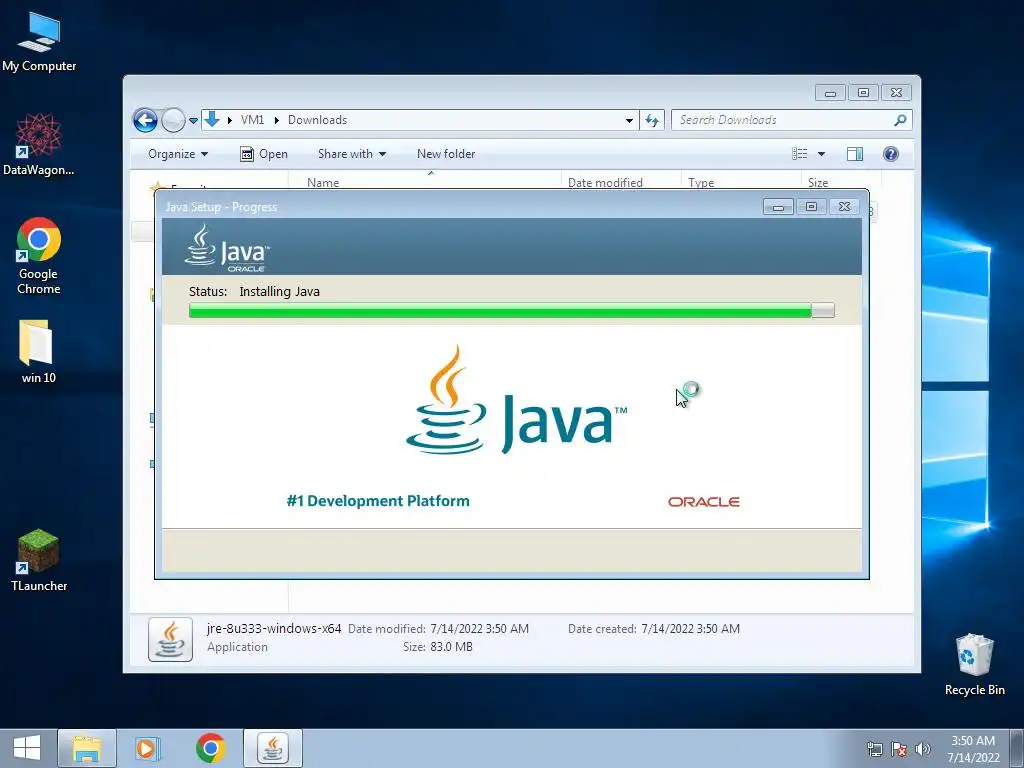Refresh the Downloads folder view
The image size is (1024, 768).
pos(652,120)
